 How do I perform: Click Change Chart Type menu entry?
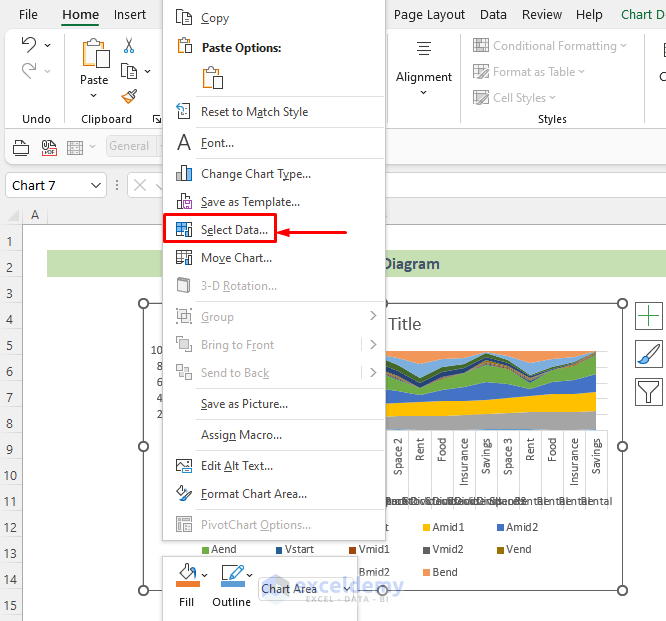point(255,174)
